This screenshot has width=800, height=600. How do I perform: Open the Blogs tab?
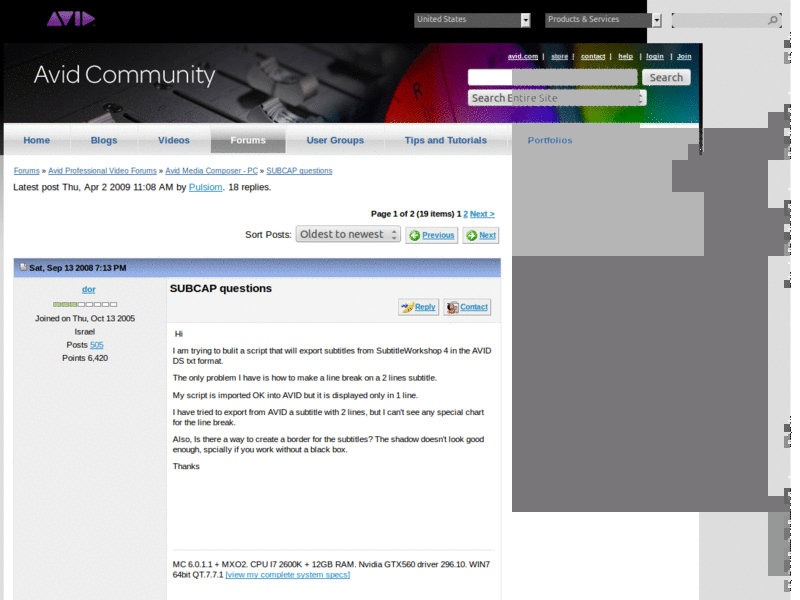pyautogui.click(x=104, y=140)
